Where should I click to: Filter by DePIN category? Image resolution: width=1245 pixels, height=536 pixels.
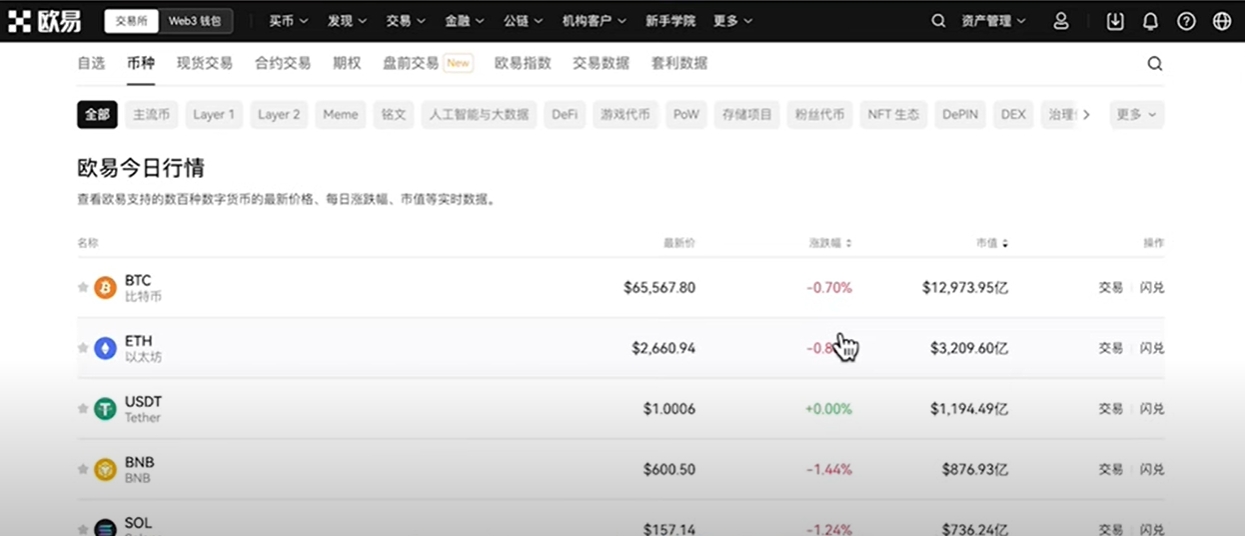(960, 115)
